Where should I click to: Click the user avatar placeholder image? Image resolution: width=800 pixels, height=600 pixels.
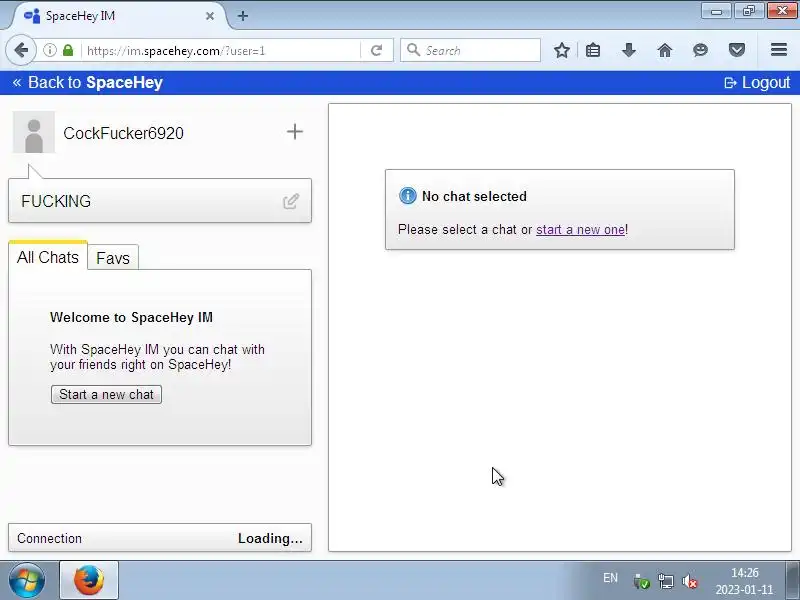[x=34, y=132]
